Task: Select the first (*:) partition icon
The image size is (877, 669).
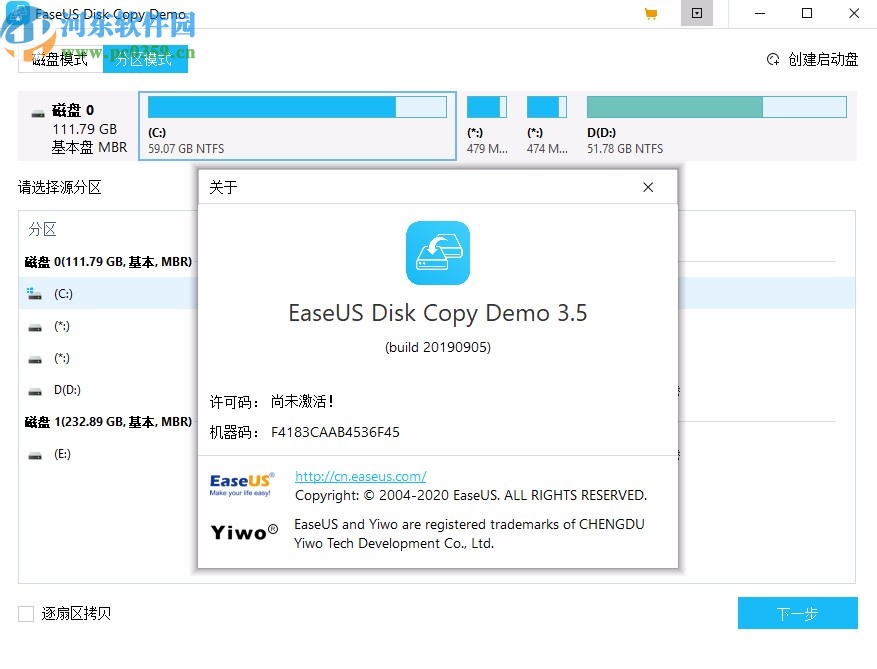Action: 33,326
